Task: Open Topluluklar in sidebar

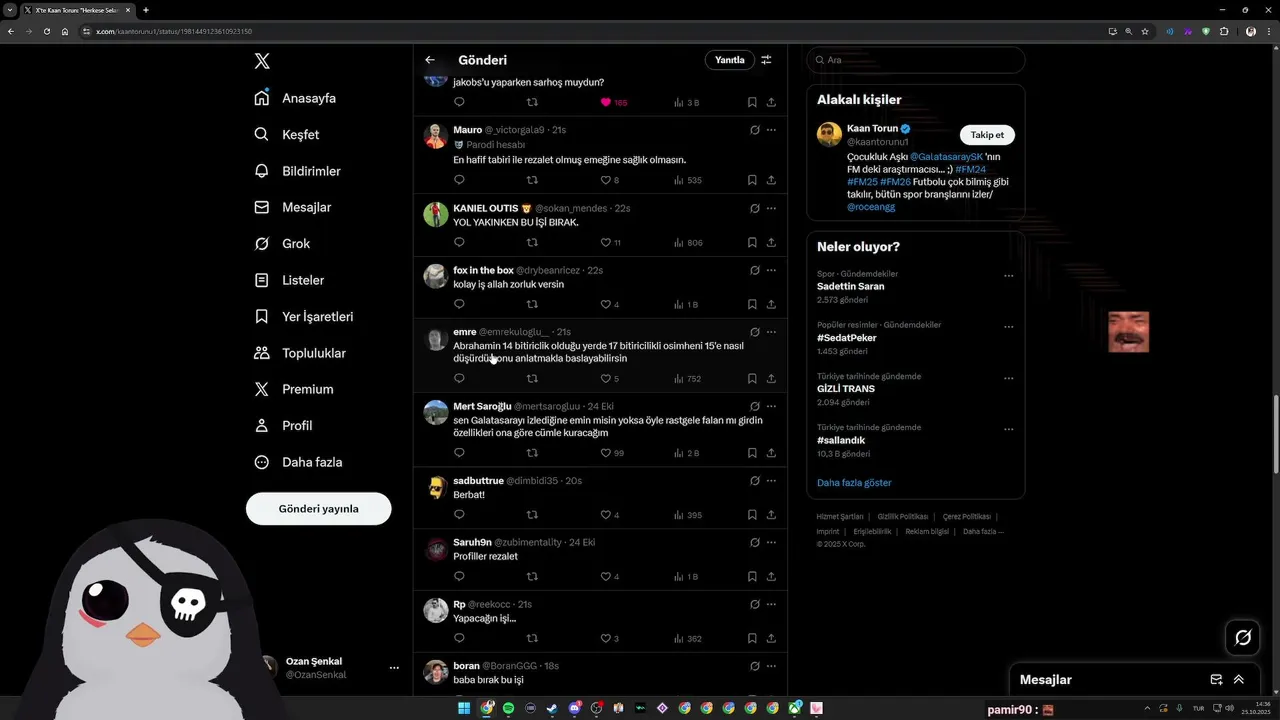Action: point(300,353)
